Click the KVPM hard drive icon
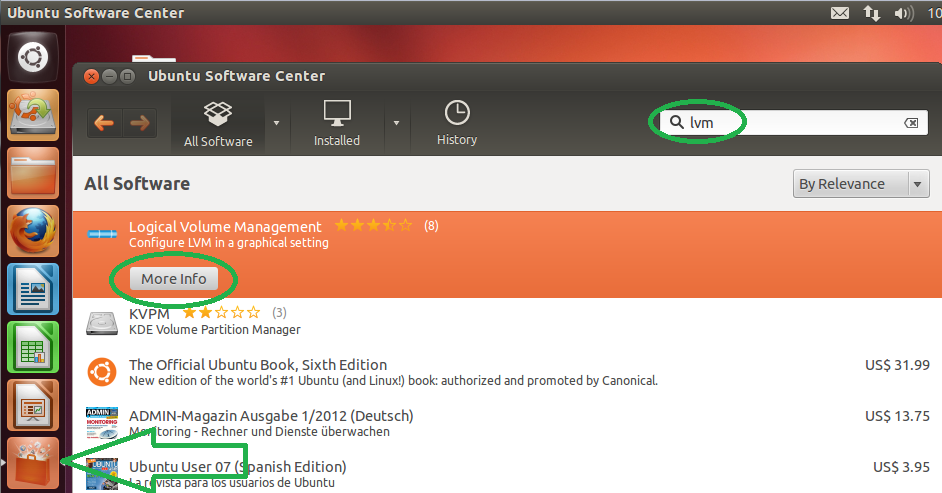The height and width of the screenshot is (493, 942). click(102, 322)
